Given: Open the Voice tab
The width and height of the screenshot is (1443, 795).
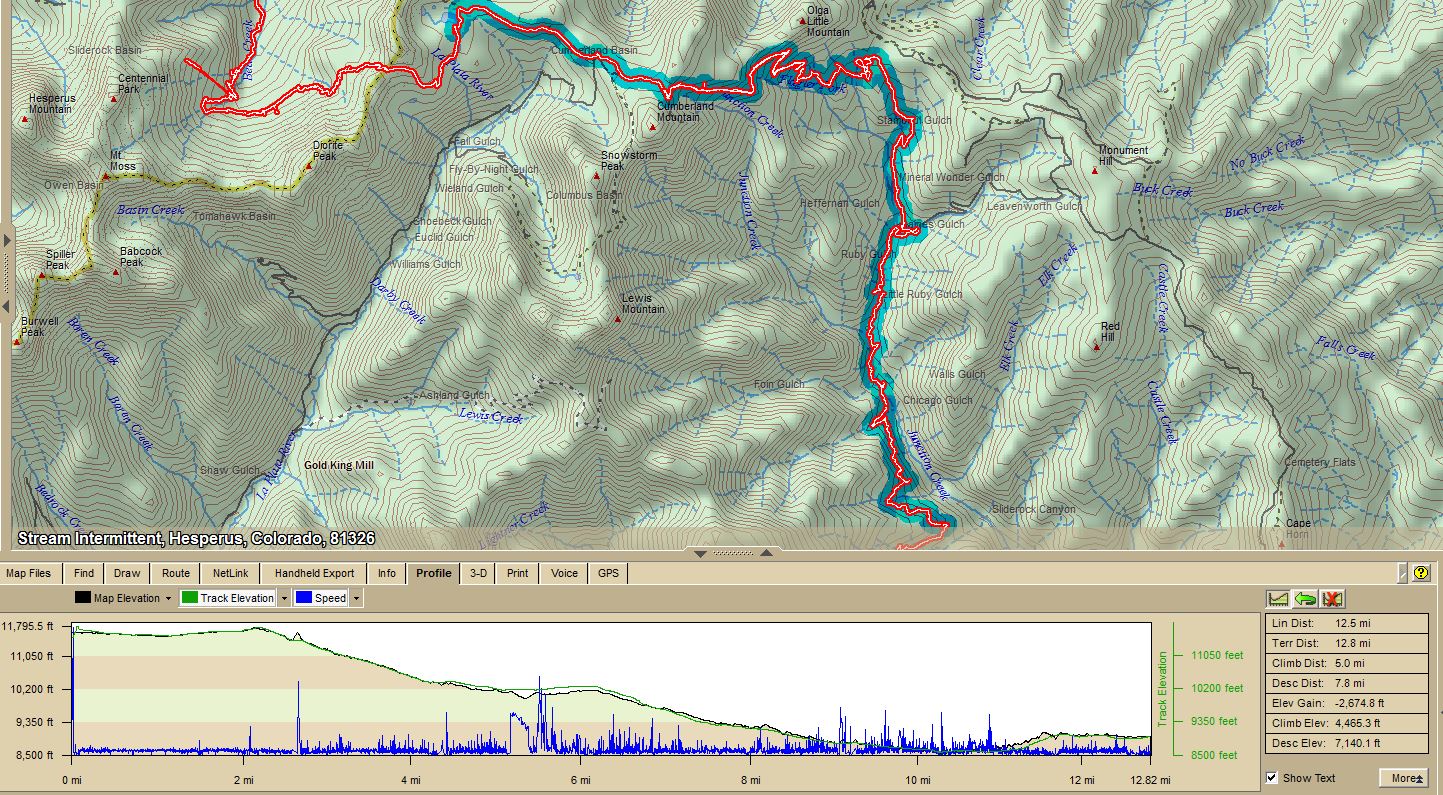Looking at the screenshot, I should click(564, 573).
